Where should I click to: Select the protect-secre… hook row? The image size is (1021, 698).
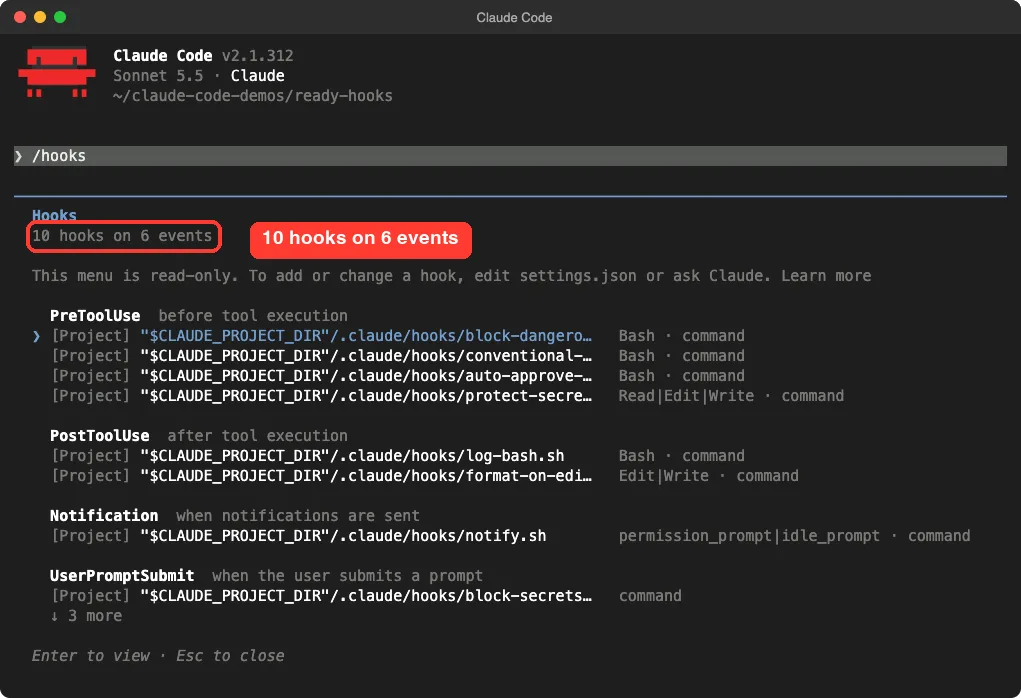pyautogui.click(x=447, y=396)
